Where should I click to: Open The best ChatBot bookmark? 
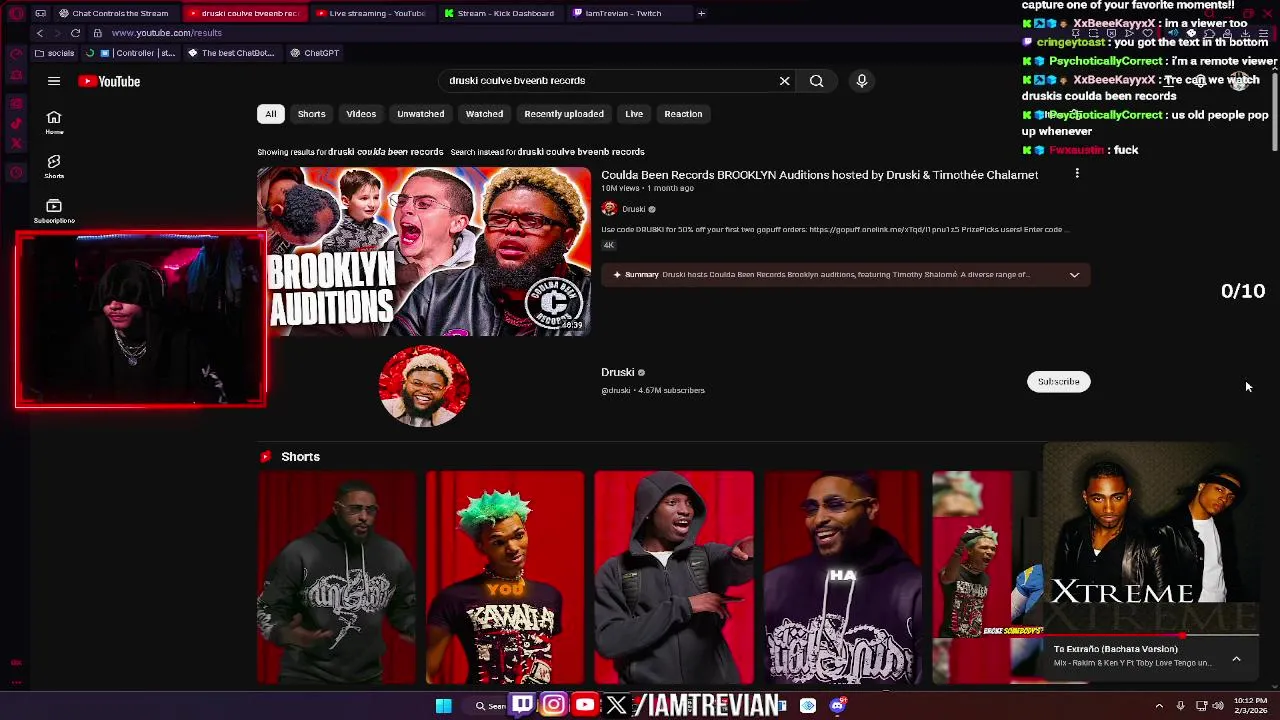coord(231,53)
